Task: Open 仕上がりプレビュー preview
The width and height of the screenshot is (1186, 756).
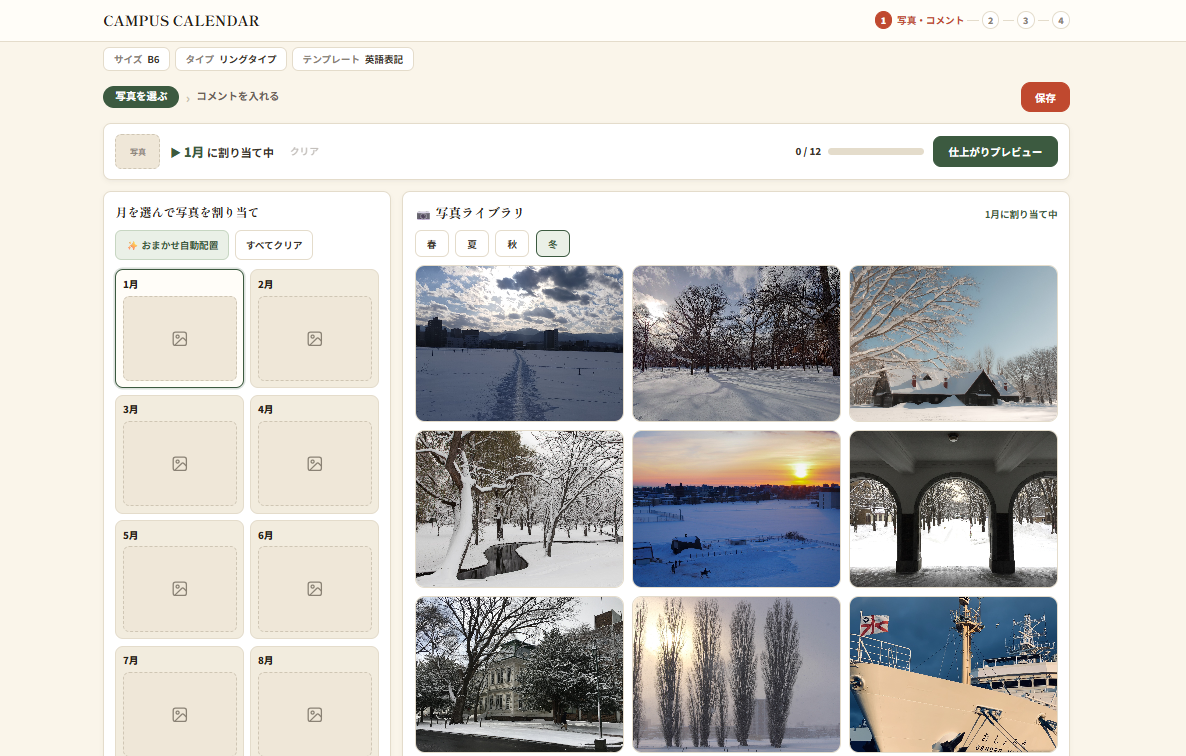Action: (x=995, y=152)
